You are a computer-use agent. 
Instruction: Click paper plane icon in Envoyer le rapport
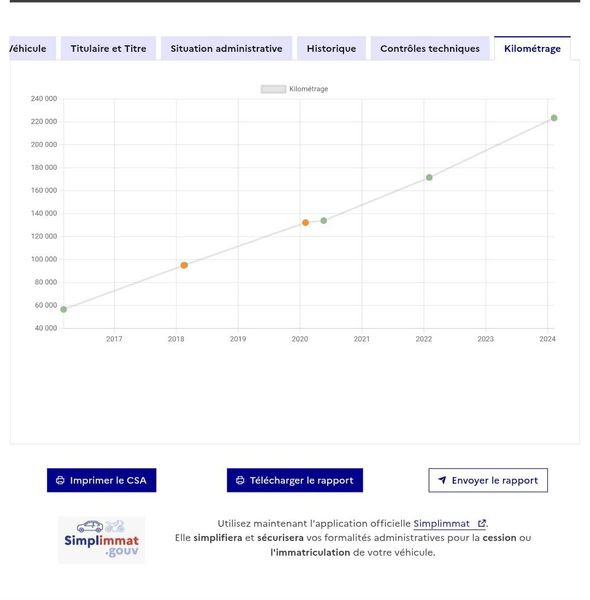[x=442, y=480]
